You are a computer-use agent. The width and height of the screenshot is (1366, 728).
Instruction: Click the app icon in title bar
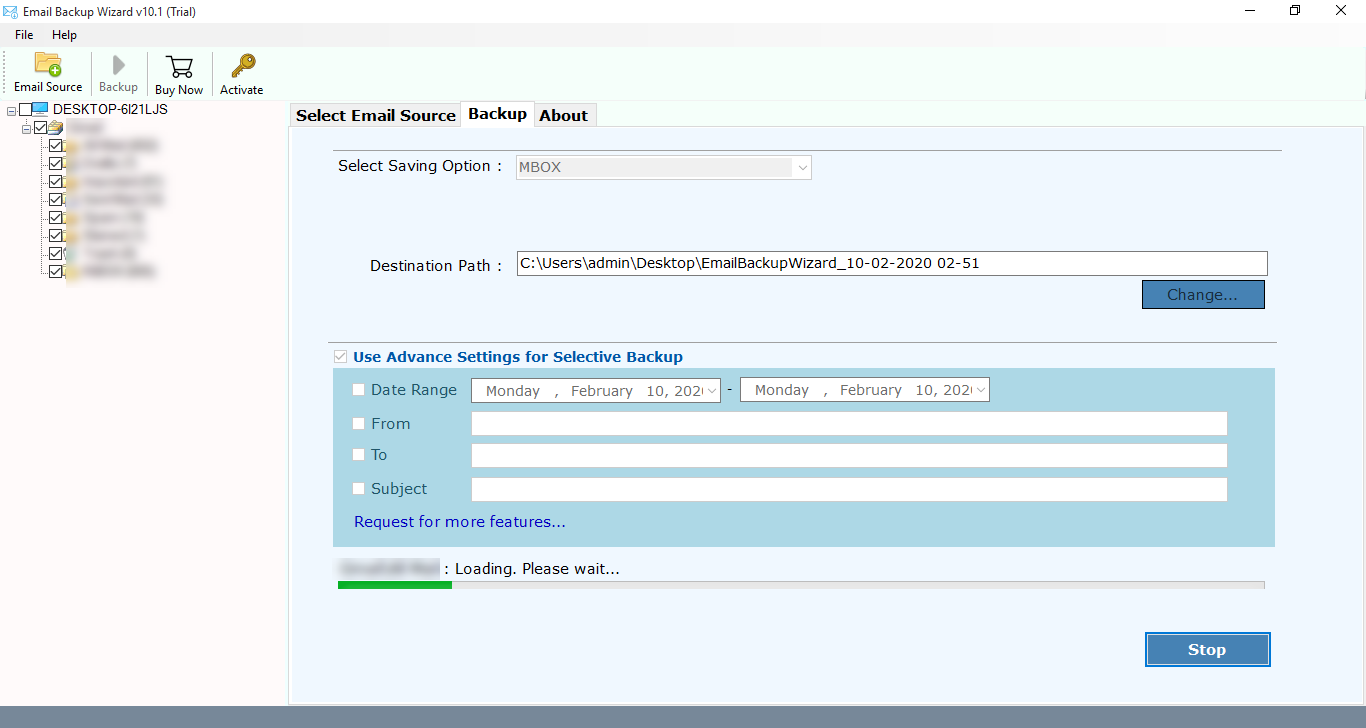coord(11,11)
